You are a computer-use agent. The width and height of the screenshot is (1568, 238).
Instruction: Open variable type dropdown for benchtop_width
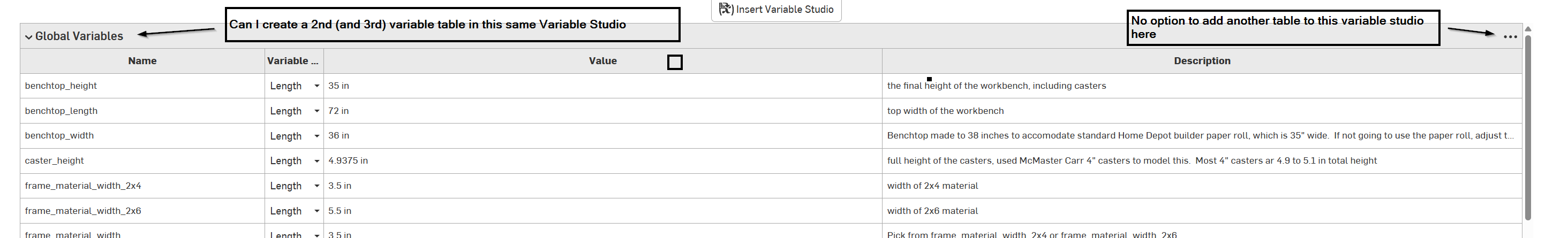click(x=316, y=136)
